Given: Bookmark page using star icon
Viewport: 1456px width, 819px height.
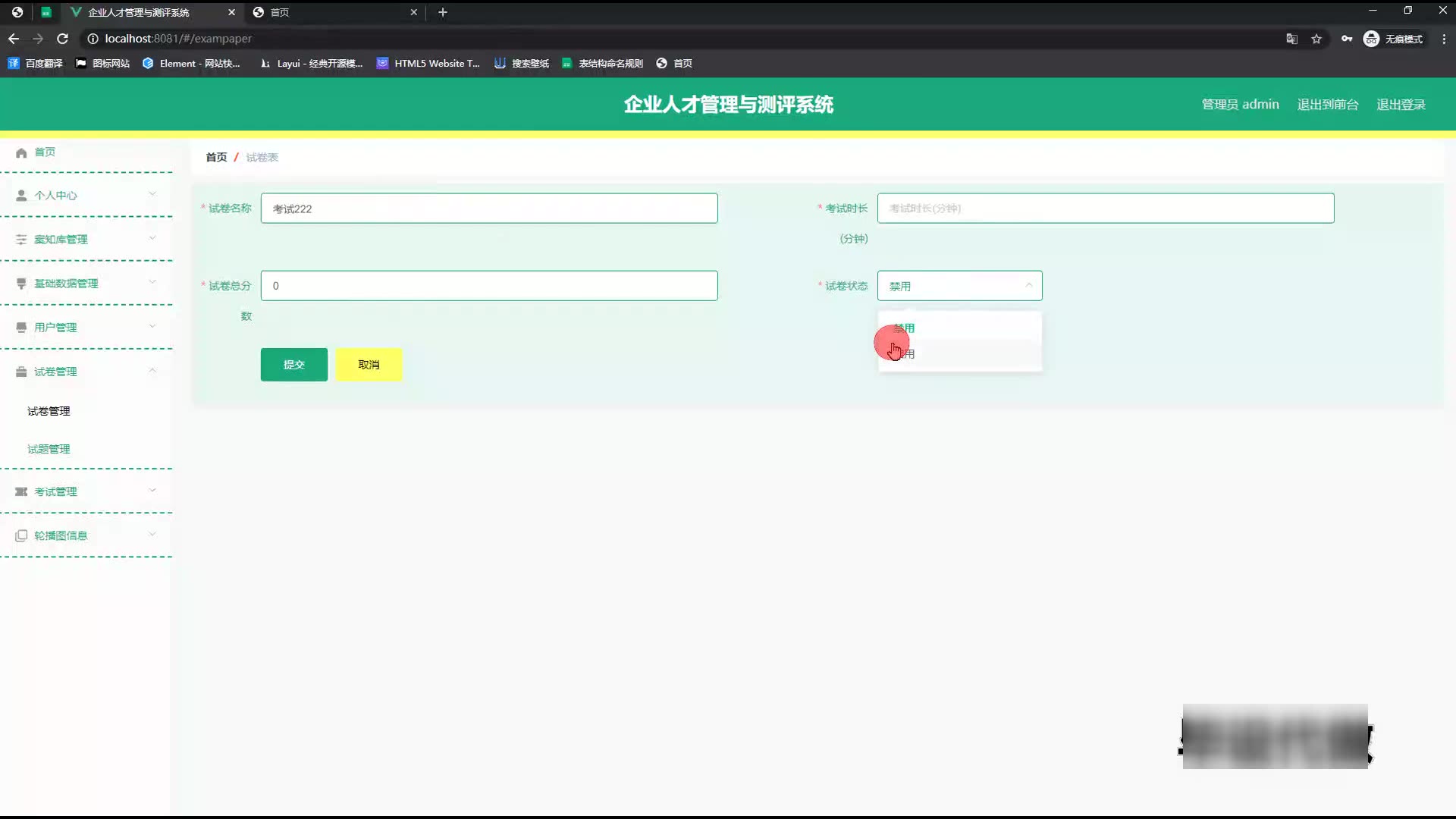Looking at the screenshot, I should click(1316, 39).
